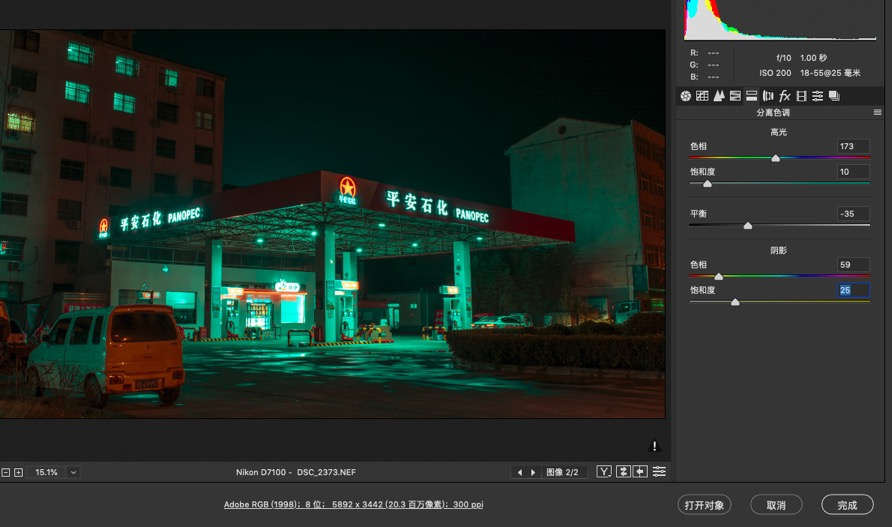892x527 pixels.
Task: Open the Basic panel aperture icon
Action: pos(686,96)
